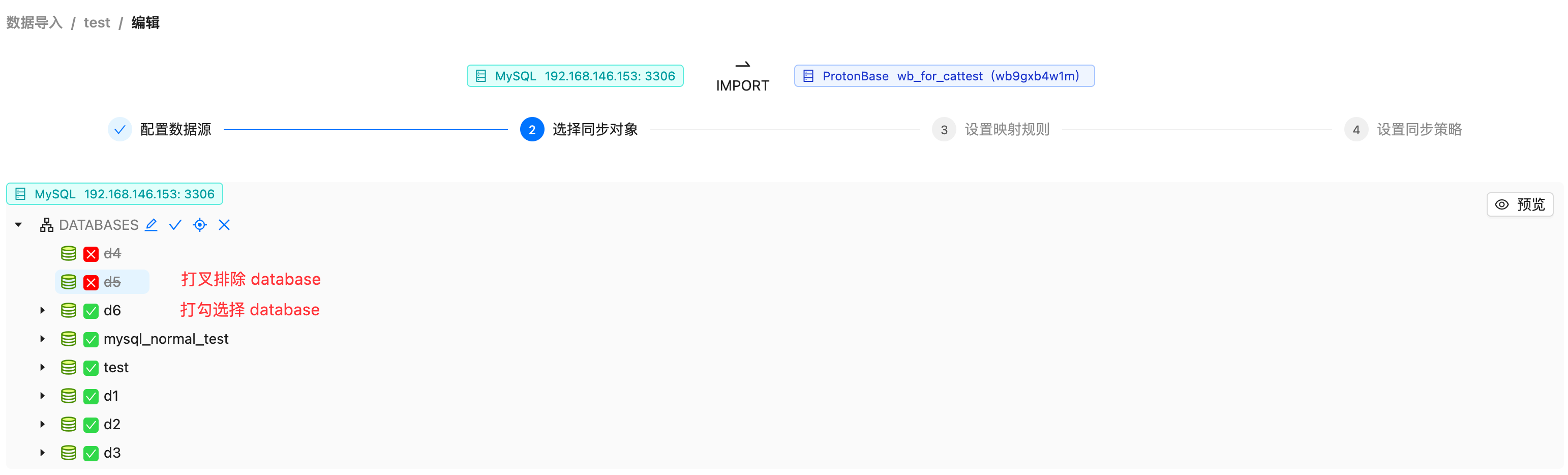Screen dimensions: 1568x475
Task: Uncheck the checkbox for mysql_normal_test
Action: (91, 339)
